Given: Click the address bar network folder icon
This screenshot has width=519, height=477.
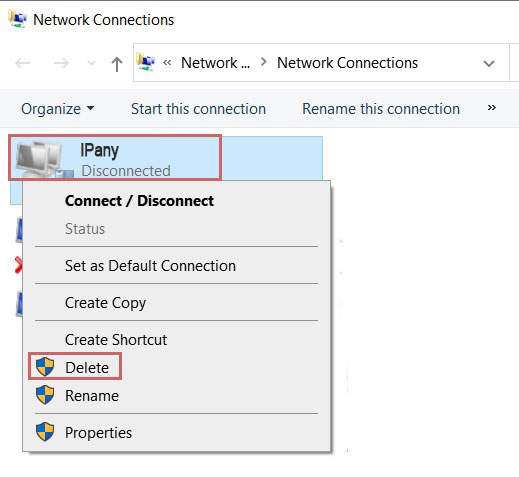Looking at the screenshot, I should [146, 62].
